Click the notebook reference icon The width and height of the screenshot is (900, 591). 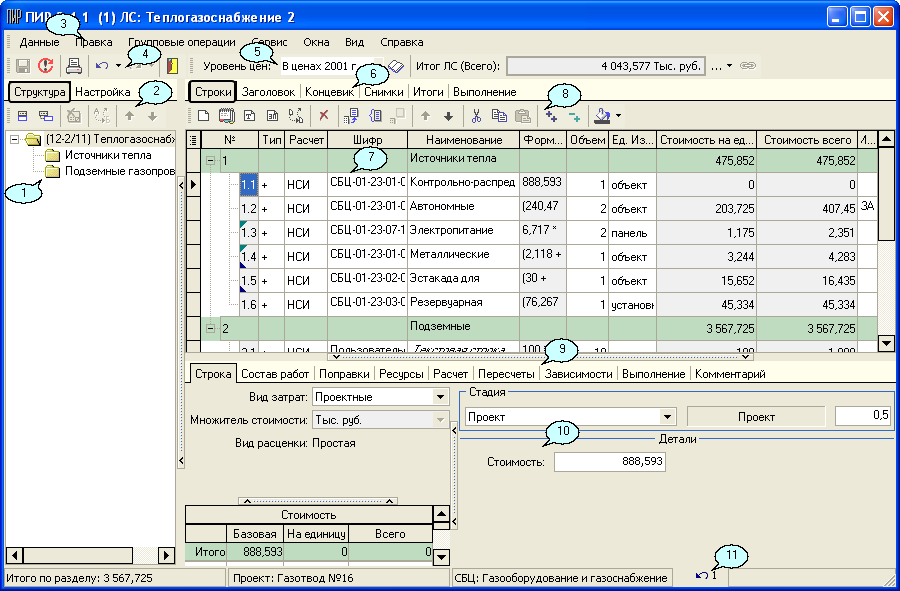point(227,116)
